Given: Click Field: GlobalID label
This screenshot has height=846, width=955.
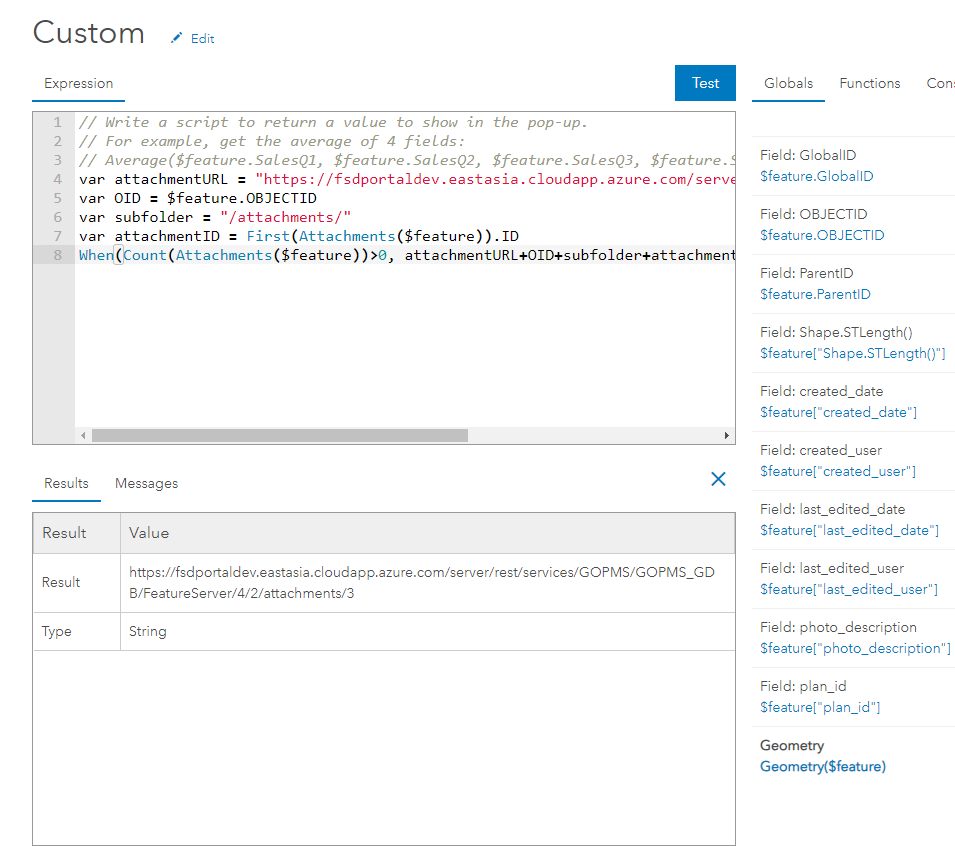Looking at the screenshot, I should pyautogui.click(x=808, y=155).
